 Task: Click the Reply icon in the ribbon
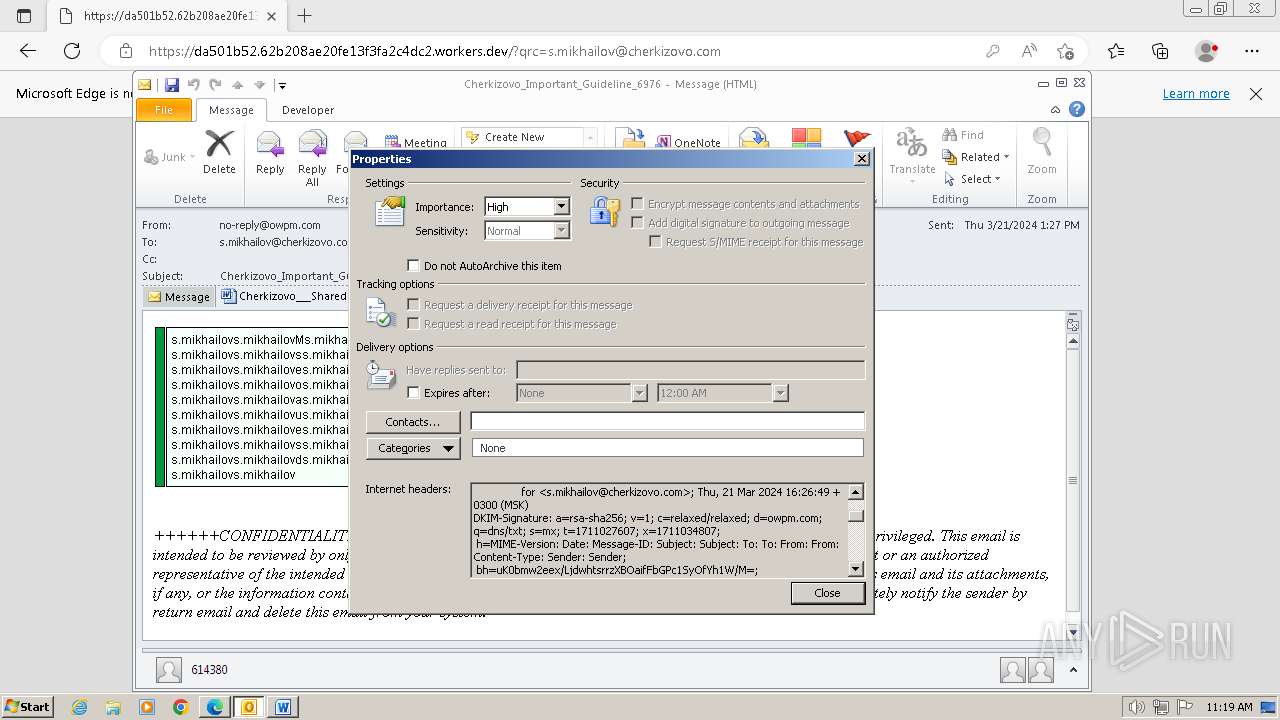270,152
